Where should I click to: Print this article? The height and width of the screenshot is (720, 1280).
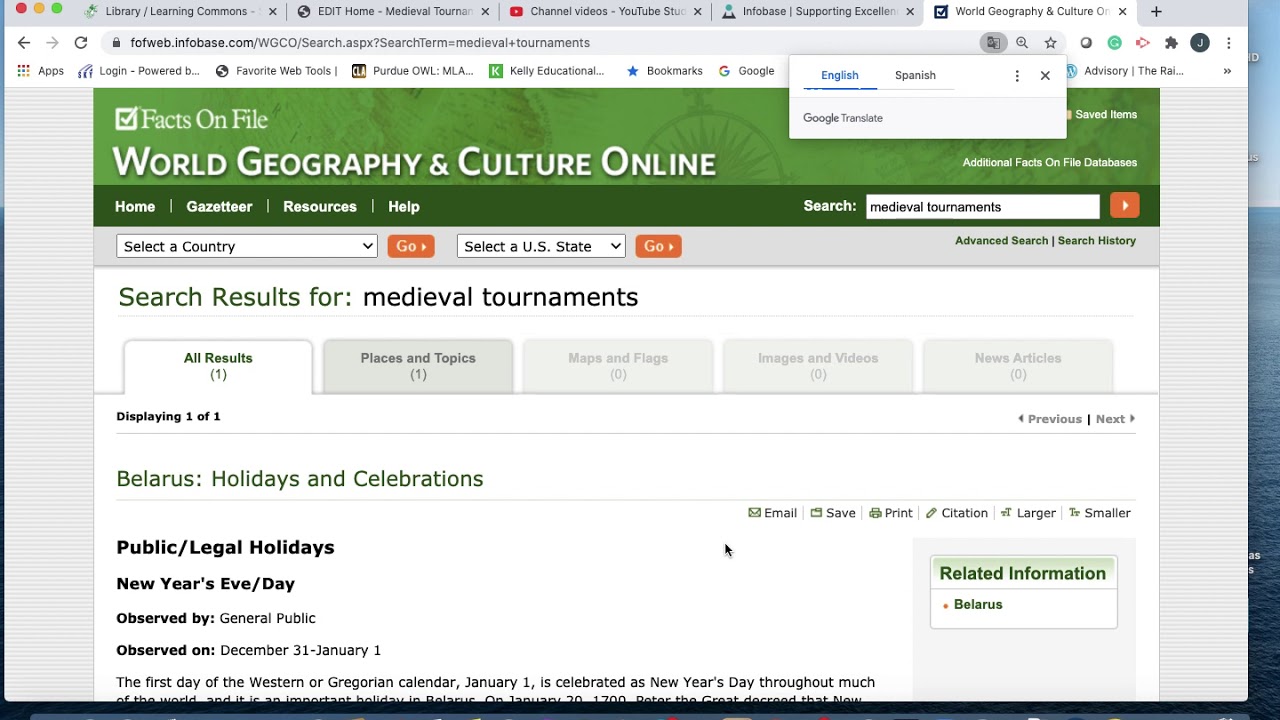(891, 513)
